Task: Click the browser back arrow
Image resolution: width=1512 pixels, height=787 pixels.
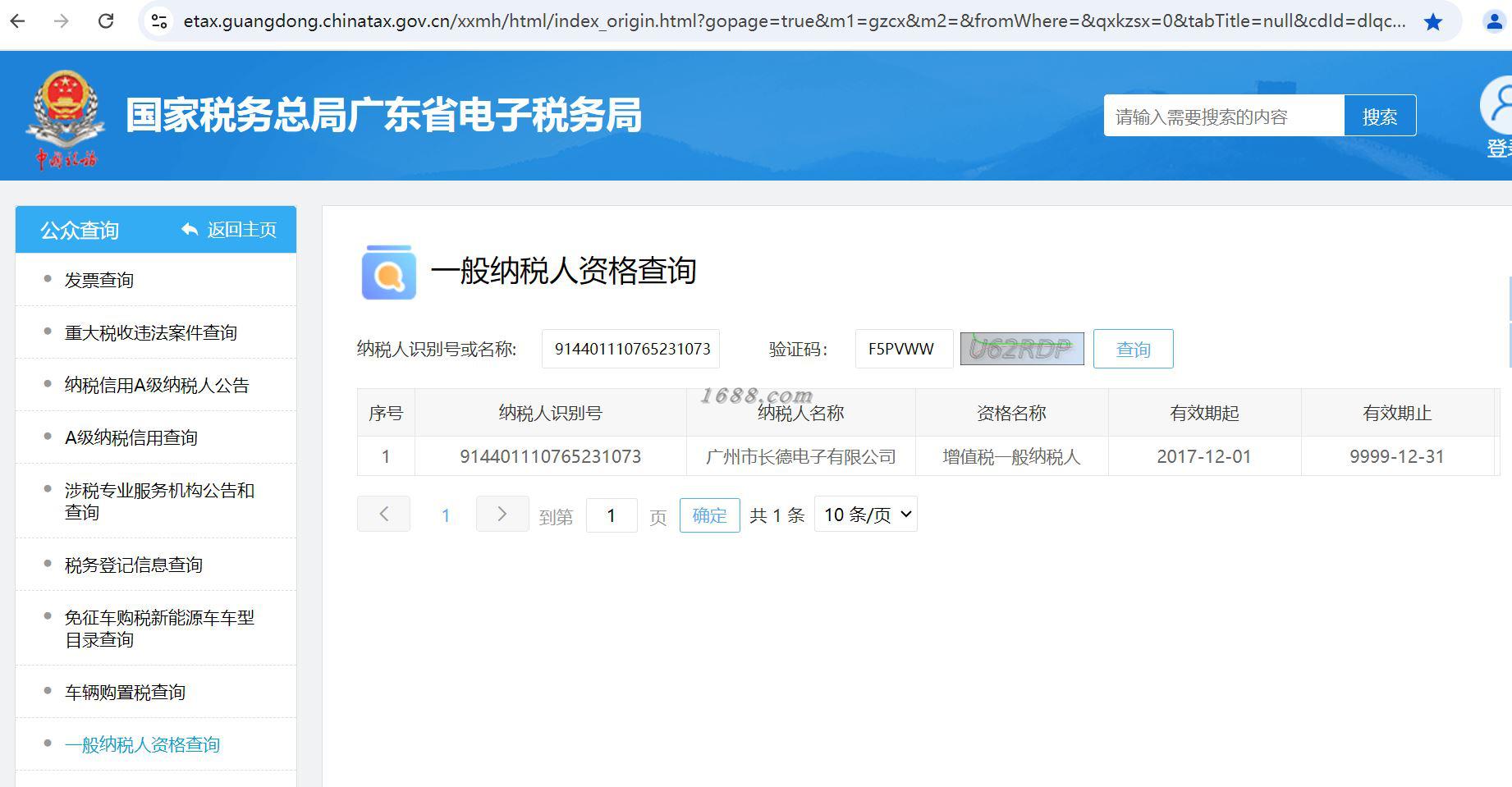Action: point(17,21)
